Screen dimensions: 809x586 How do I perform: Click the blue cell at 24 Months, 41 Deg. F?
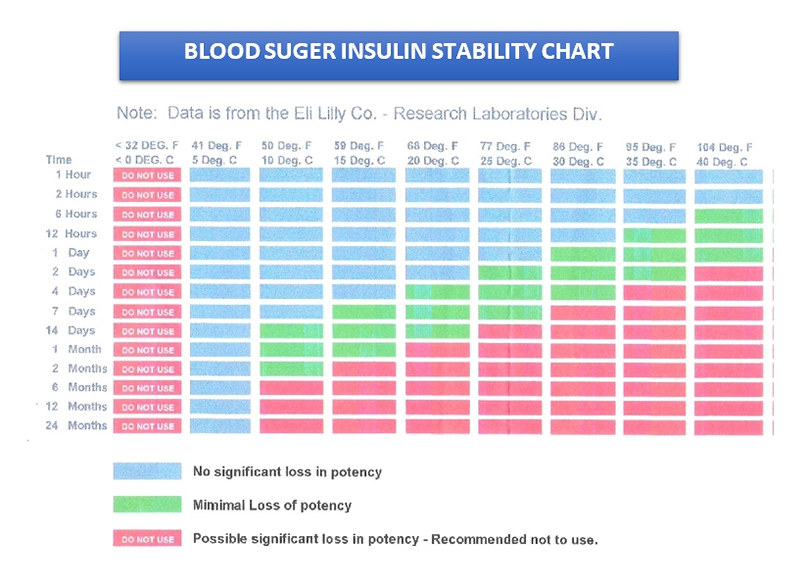[220, 426]
